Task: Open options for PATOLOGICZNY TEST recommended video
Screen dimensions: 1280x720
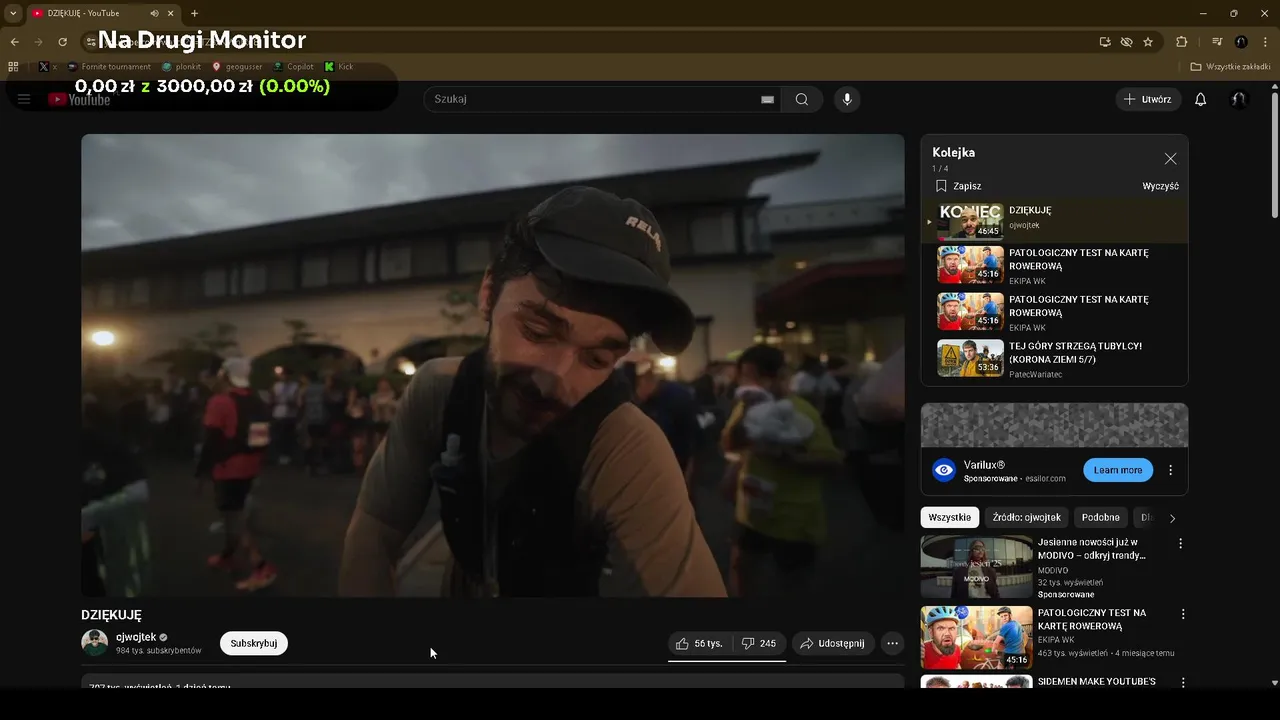Action: [1183, 614]
